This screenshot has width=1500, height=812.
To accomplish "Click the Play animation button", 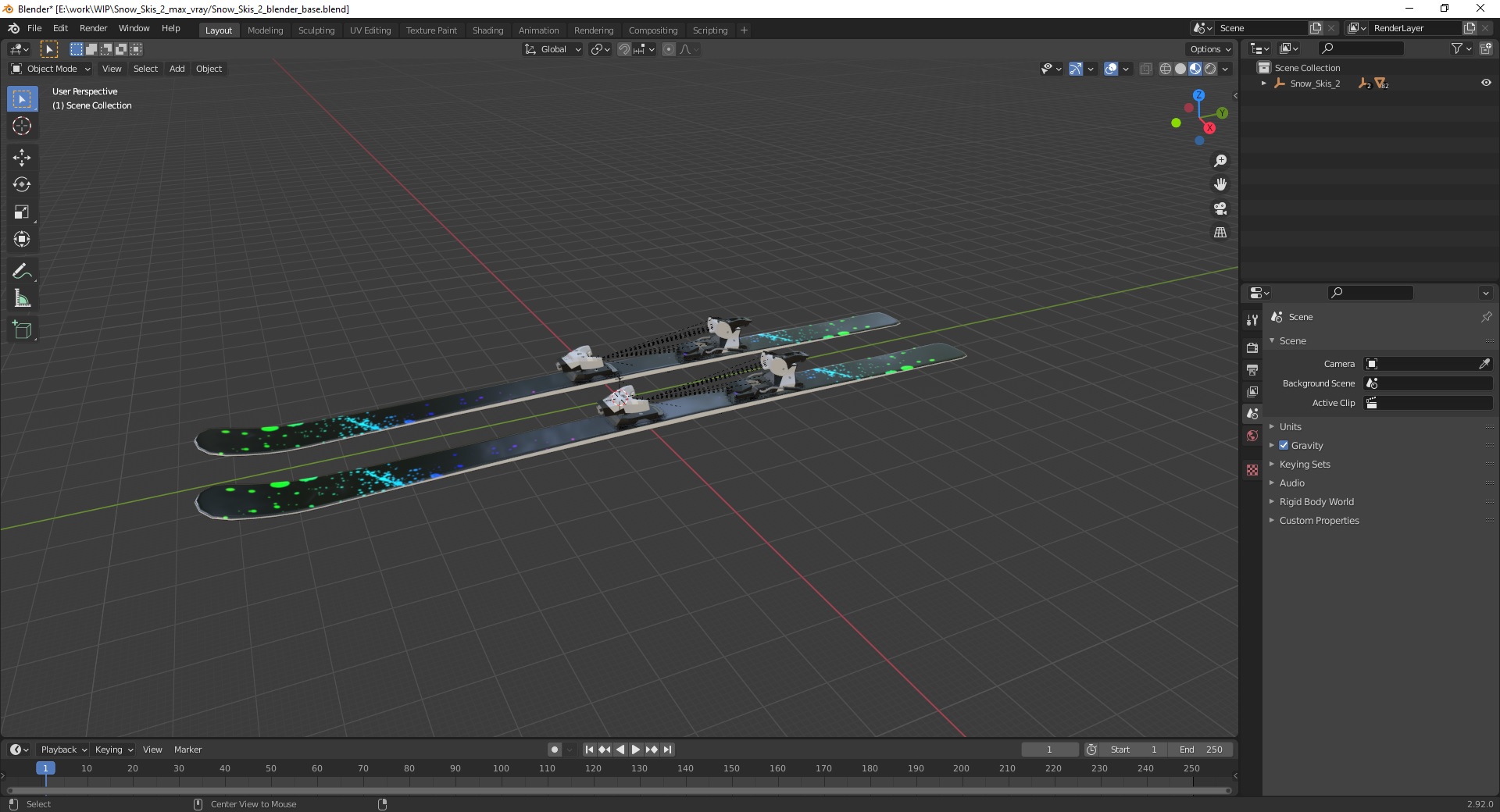I will click(636, 750).
